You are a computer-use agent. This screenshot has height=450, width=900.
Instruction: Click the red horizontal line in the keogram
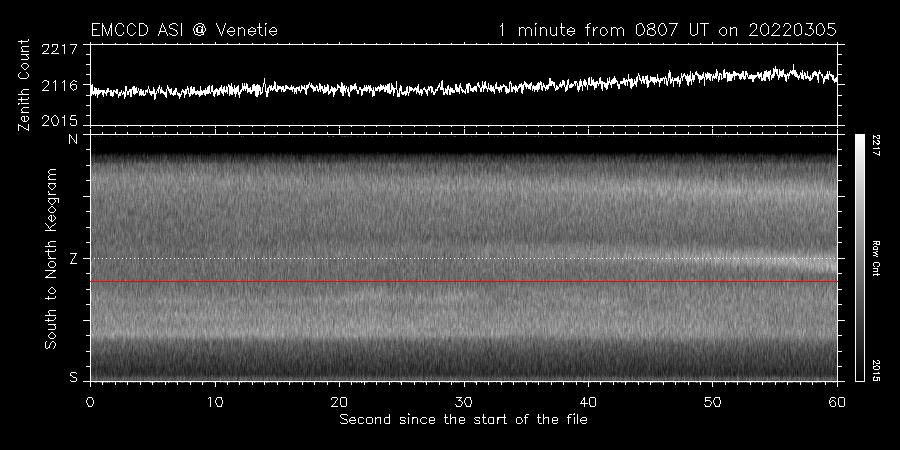tap(464, 282)
